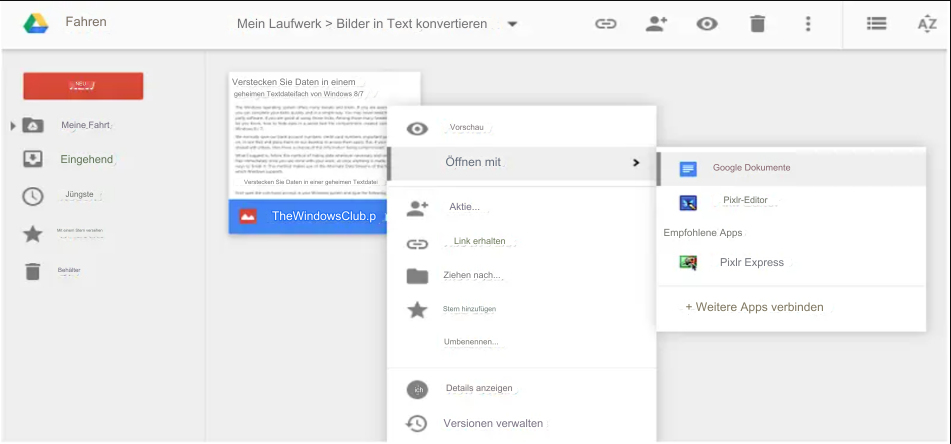The width and height of the screenshot is (951, 444).
Task: Click the eye icon beside Vorschau
Action: [x=417, y=129]
